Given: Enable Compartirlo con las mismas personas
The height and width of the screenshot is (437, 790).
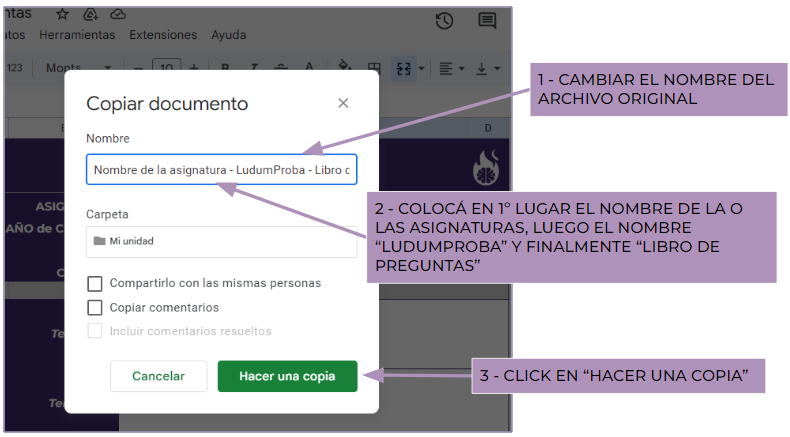Looking at the screenshot, I should pos(95,283).
